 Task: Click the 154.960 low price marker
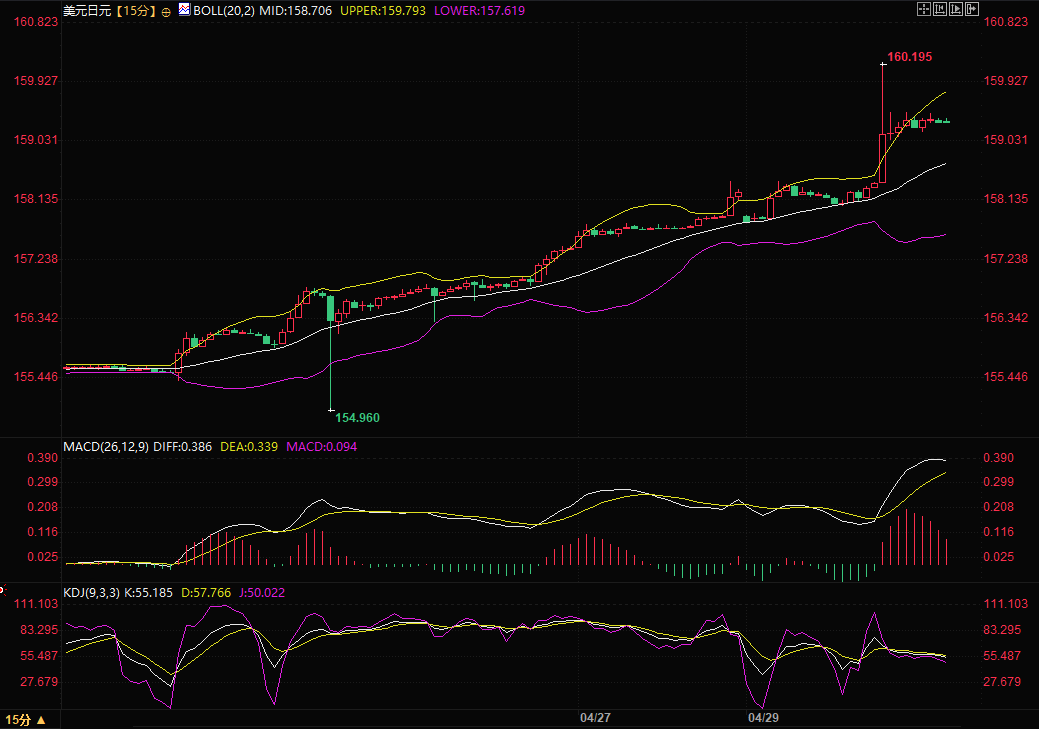pyautogui.click(x=357, y=417)
